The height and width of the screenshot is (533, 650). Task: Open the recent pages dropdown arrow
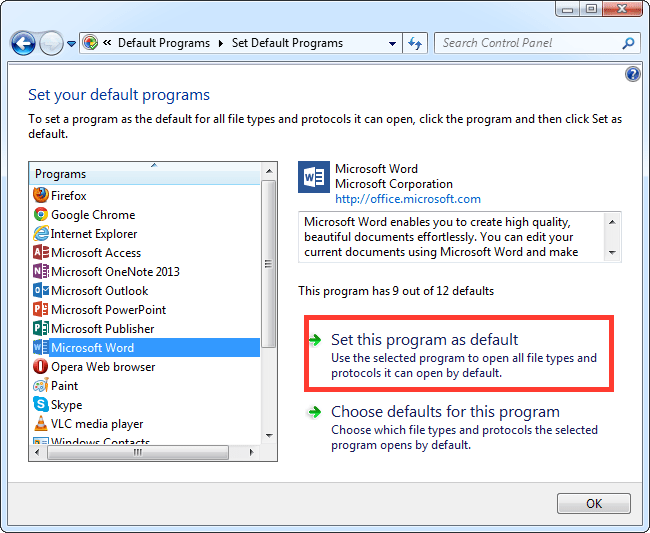coord(71,44)
